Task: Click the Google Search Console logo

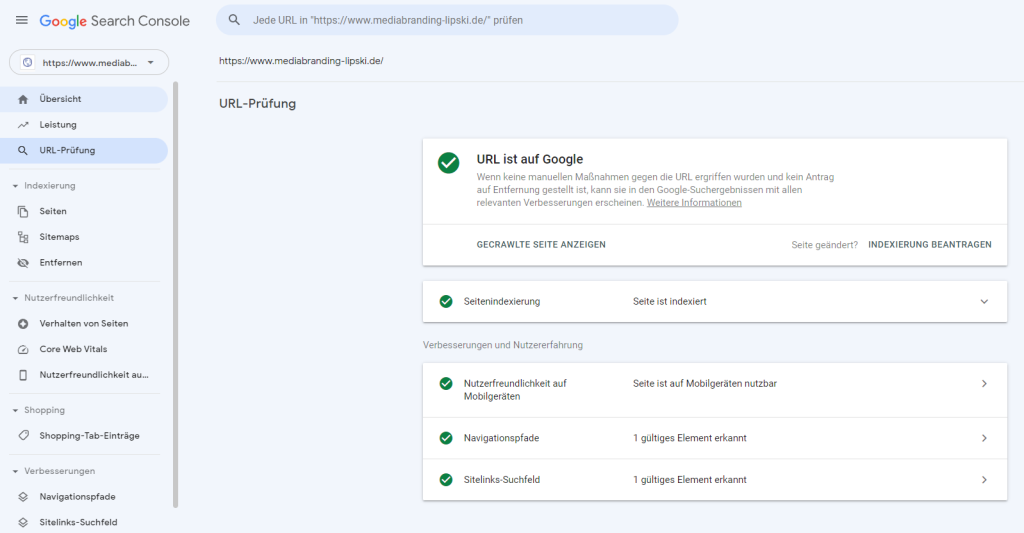Action: pyautogui.click(x=114, y=21)
